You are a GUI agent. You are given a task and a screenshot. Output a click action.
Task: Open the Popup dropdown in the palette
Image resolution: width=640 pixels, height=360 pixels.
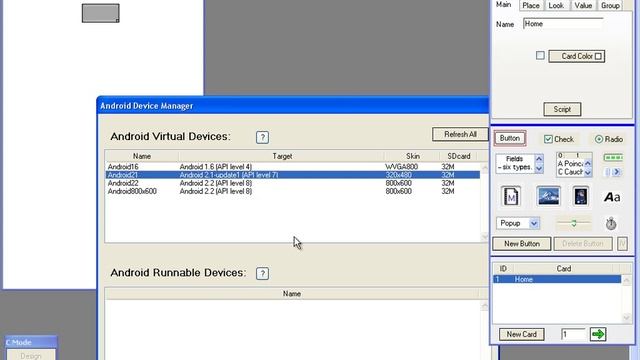click(518, 223)
